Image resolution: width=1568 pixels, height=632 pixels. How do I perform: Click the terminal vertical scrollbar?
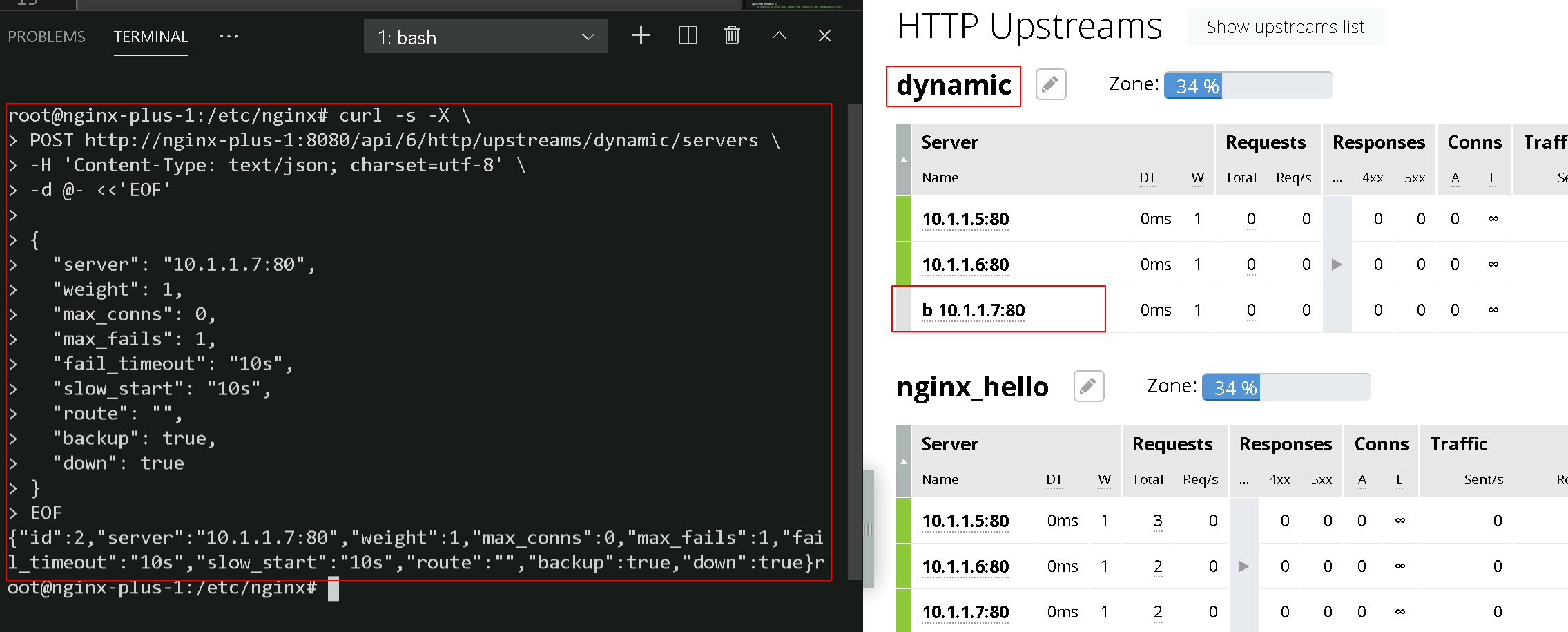(x=855, y=342)
